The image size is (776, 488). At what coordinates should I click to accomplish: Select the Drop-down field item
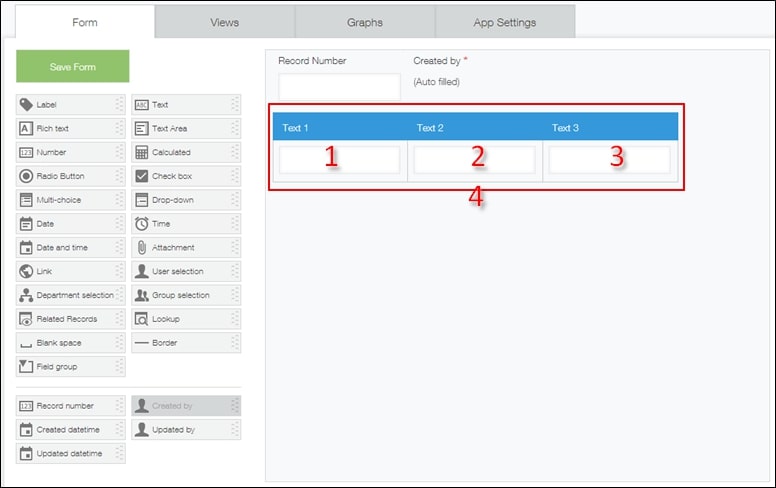[x=185, y=200]
